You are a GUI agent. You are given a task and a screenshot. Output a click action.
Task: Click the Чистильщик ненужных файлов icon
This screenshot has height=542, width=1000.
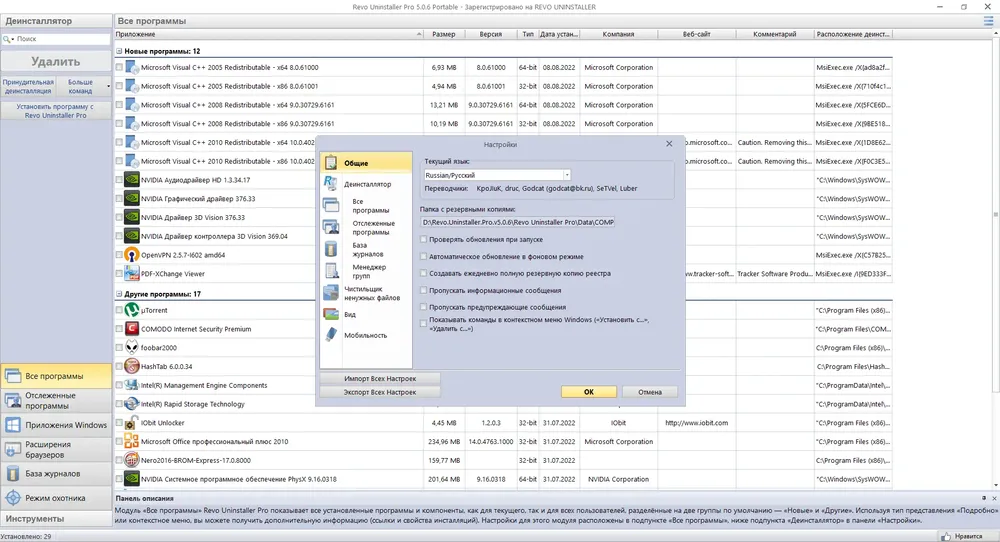point(331,293)
